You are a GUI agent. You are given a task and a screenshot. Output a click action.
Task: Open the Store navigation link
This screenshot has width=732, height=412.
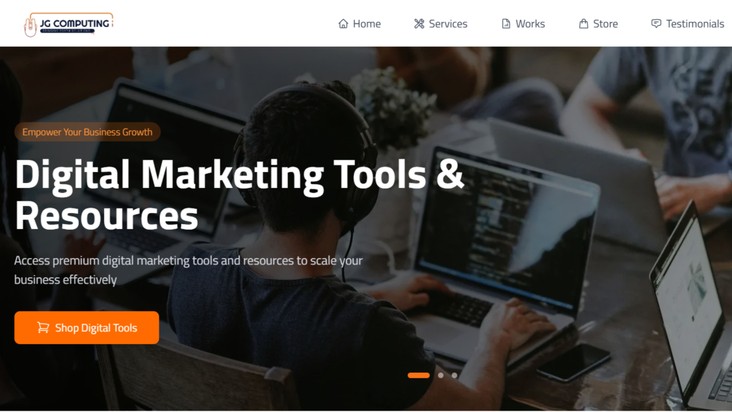[598, 24]
